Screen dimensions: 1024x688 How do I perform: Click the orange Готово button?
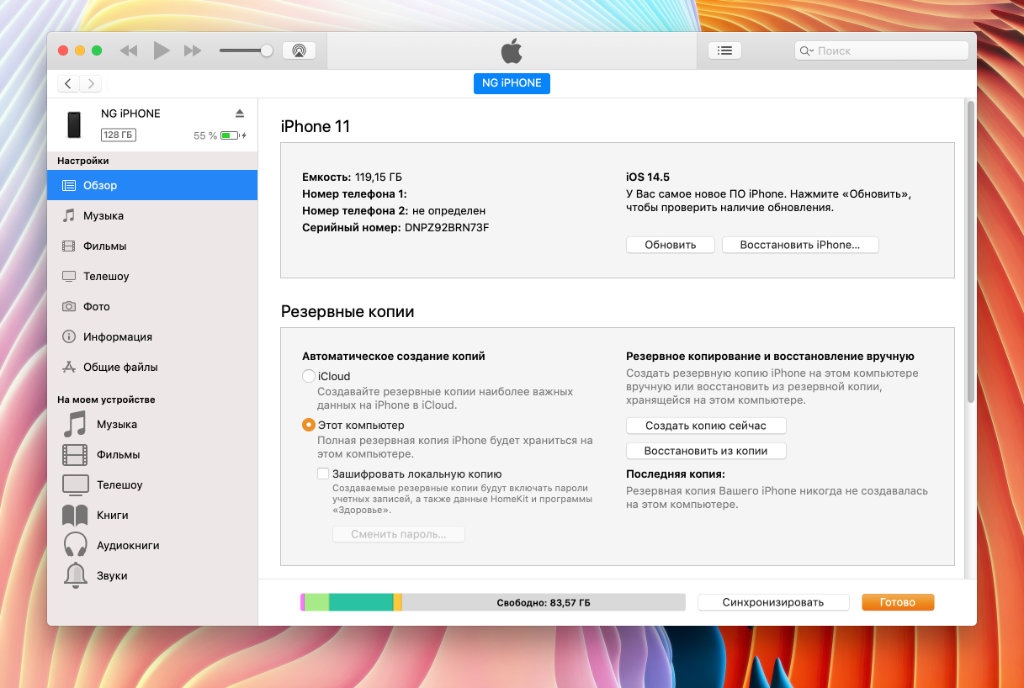tap(898, 602)
